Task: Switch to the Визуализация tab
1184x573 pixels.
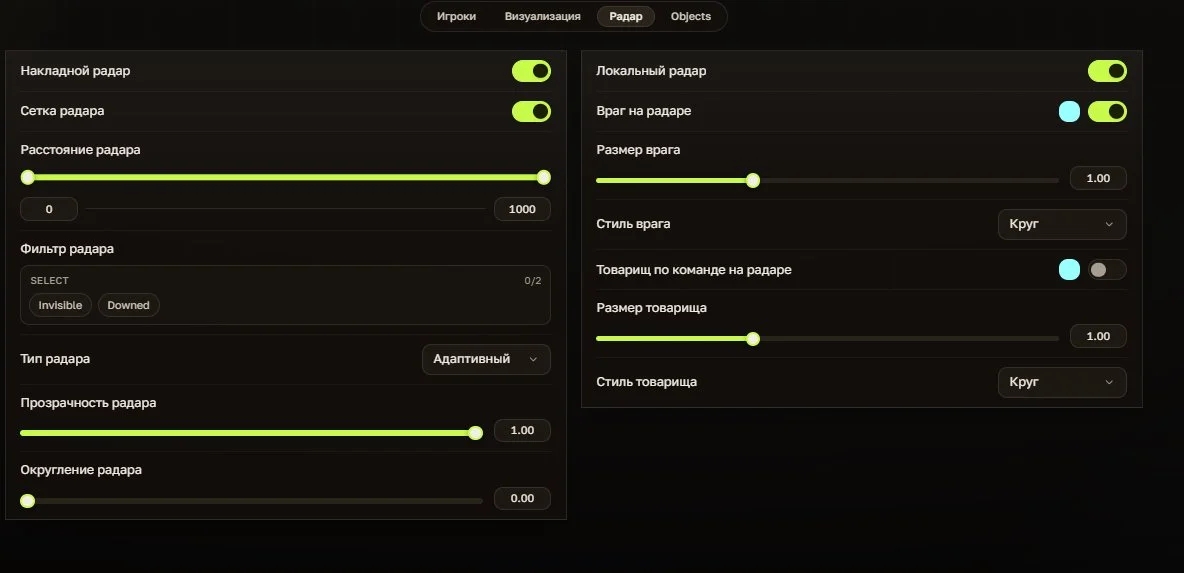Action: pos(542,17)
